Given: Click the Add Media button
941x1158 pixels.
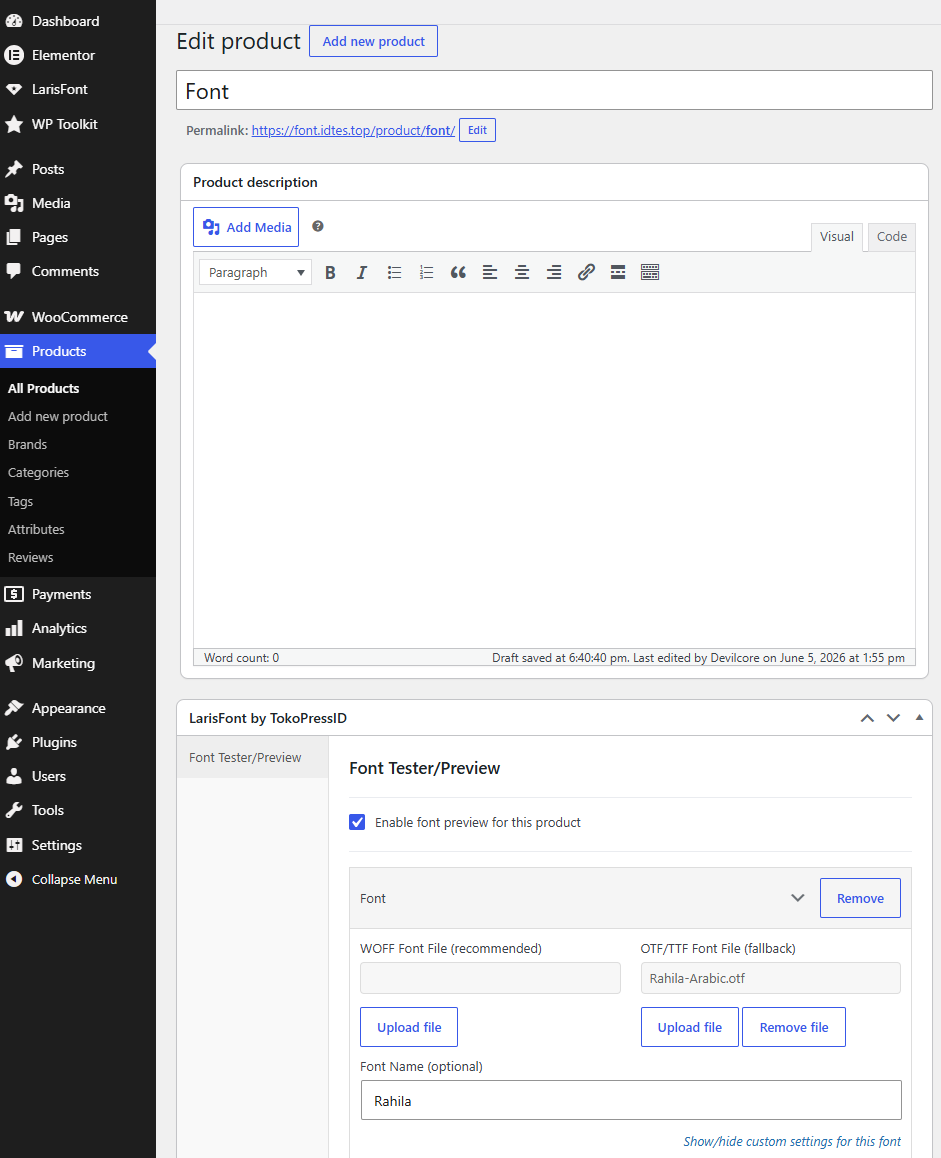Looking at the screenshot, I should [246, 227].
